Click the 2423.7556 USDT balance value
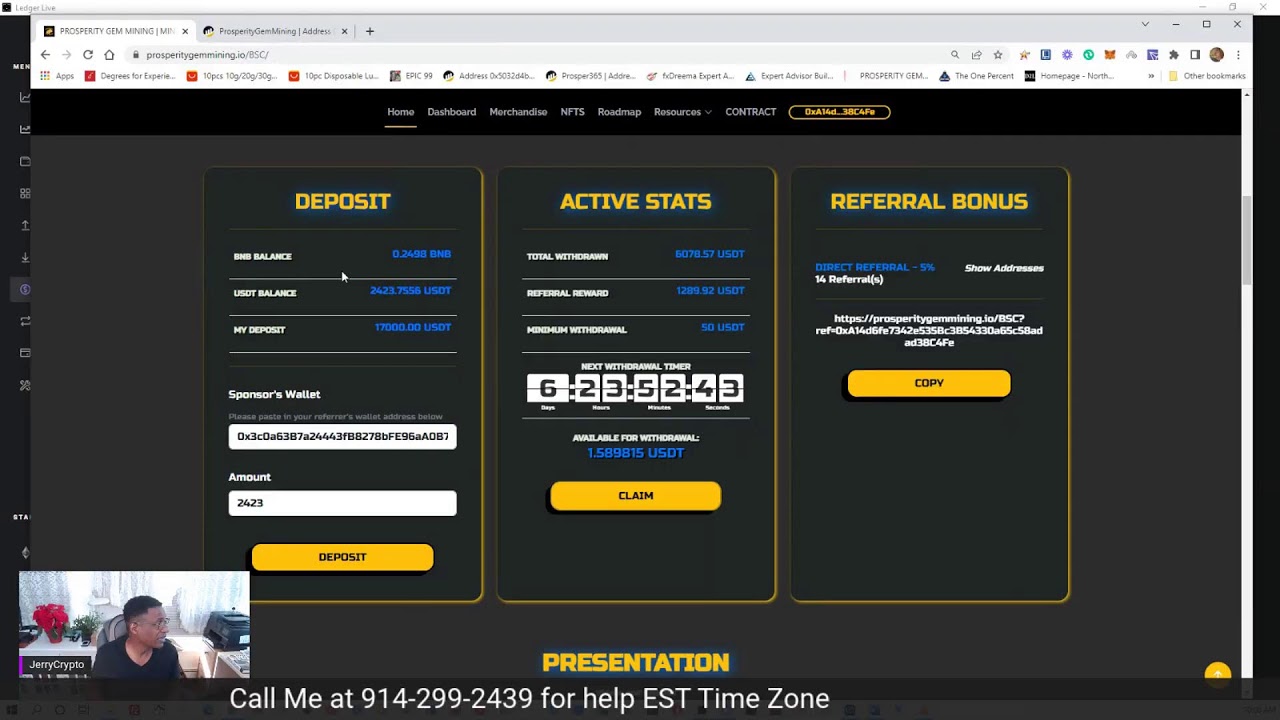 click(x=410, y=291)
